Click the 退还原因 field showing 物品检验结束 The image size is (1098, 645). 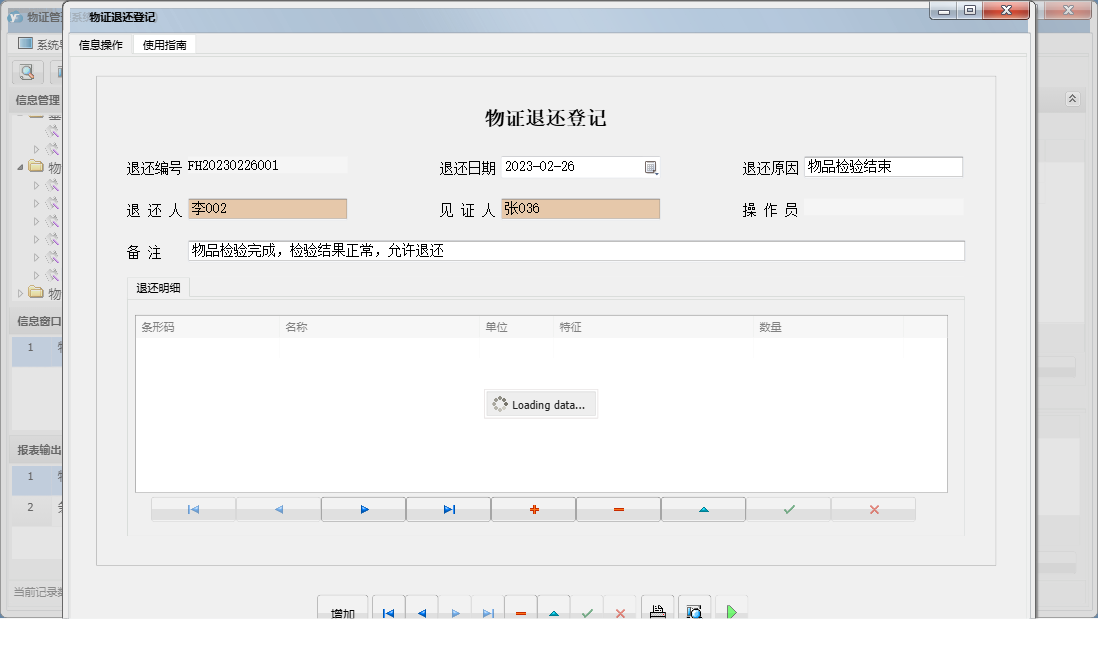coord(884,167)
